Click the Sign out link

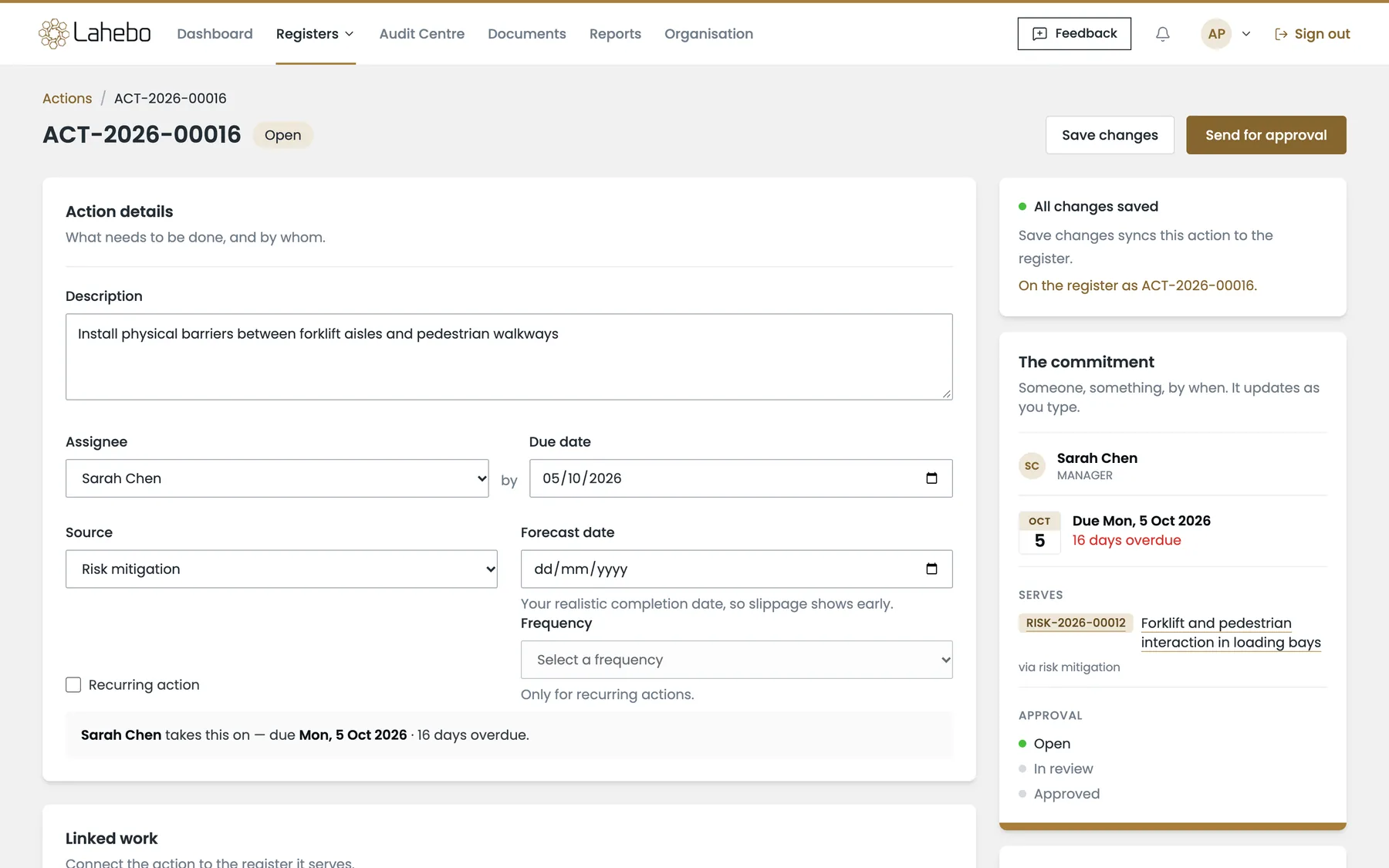[1312, 34]
